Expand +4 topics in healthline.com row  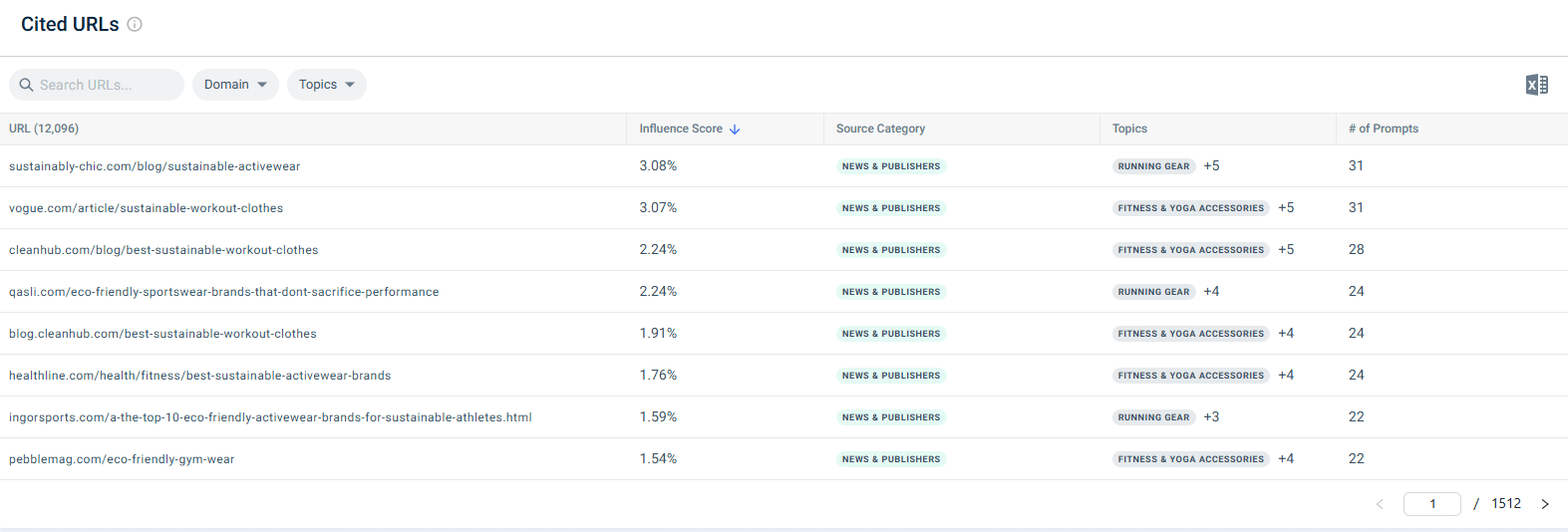1286,376
